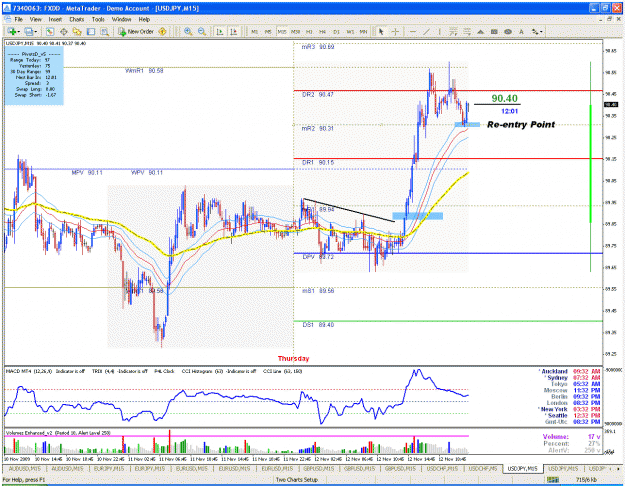Select the Fibonacci retracement tool

click(x=467, y=31)
